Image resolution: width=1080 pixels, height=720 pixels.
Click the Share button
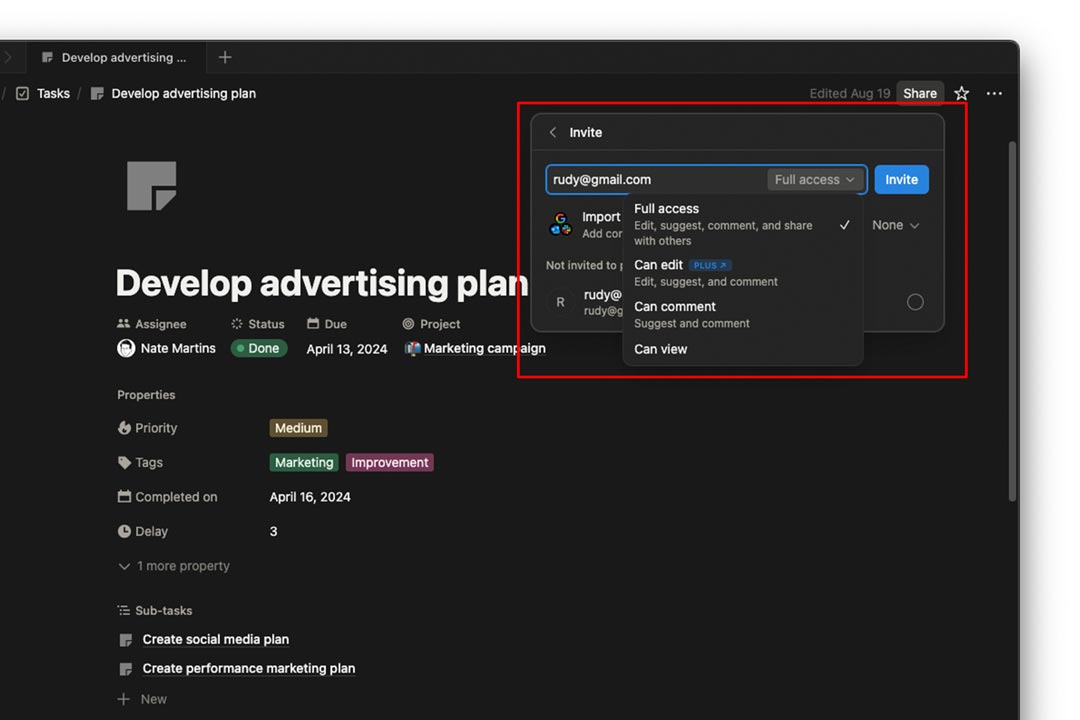[920, 93]
